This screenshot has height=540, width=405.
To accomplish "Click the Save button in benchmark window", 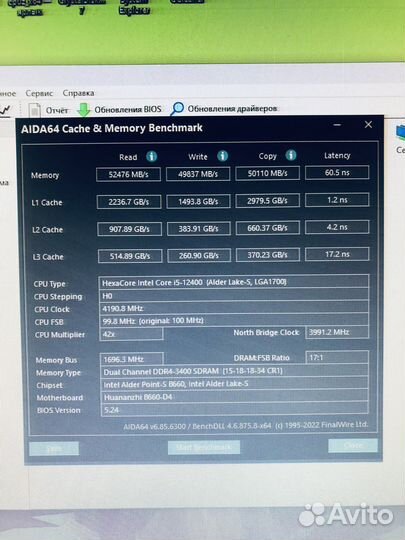I will click(x=54, y=448).
